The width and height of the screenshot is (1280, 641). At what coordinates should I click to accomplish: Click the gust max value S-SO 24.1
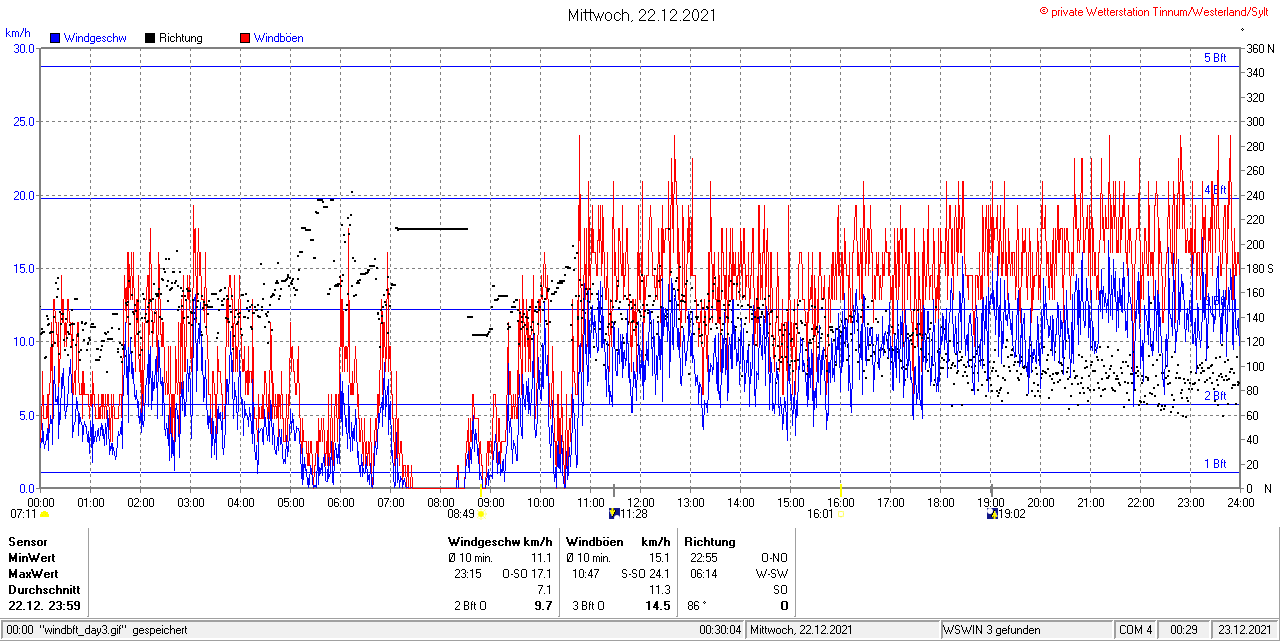click(644, 574)
